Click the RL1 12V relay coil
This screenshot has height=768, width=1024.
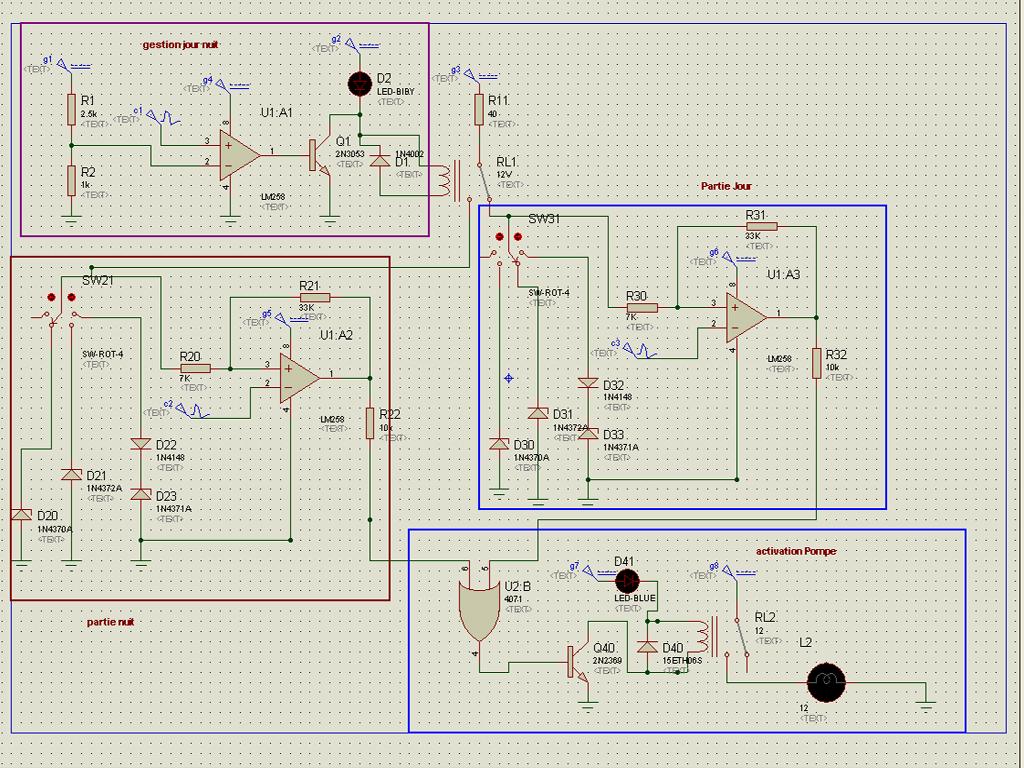click(x=444, y=180)
